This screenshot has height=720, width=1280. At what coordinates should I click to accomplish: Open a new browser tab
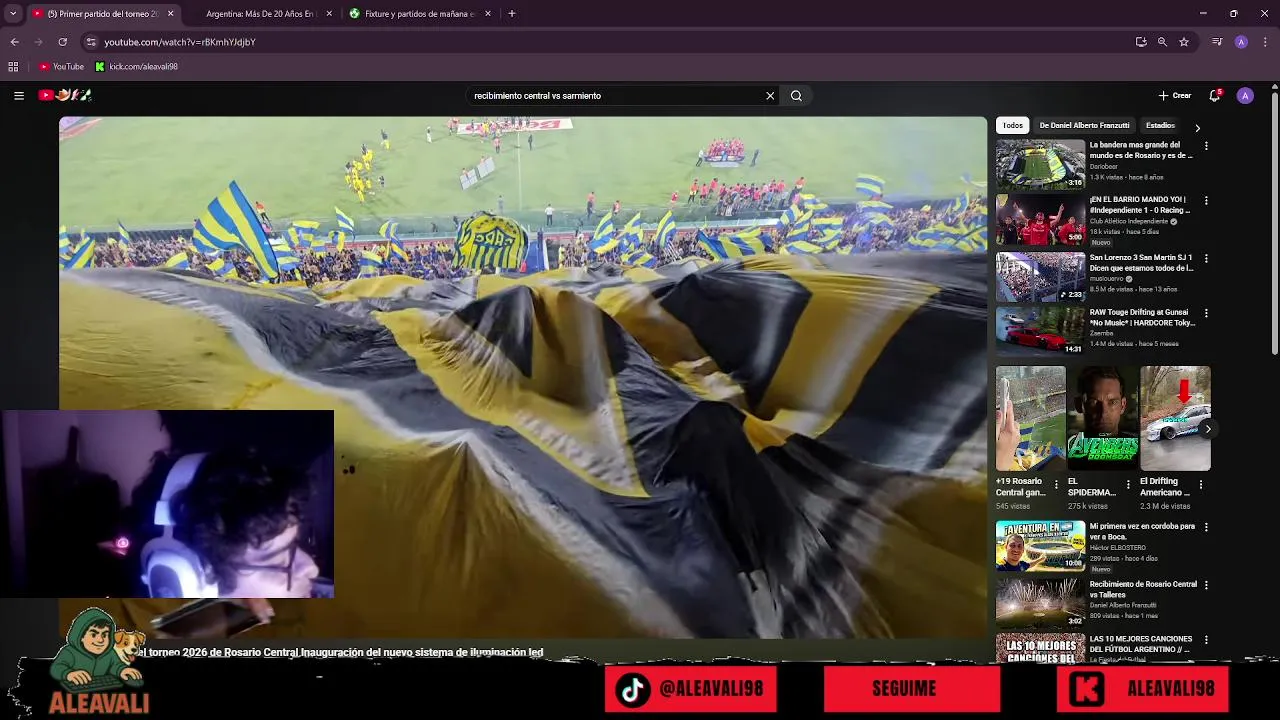512,14
